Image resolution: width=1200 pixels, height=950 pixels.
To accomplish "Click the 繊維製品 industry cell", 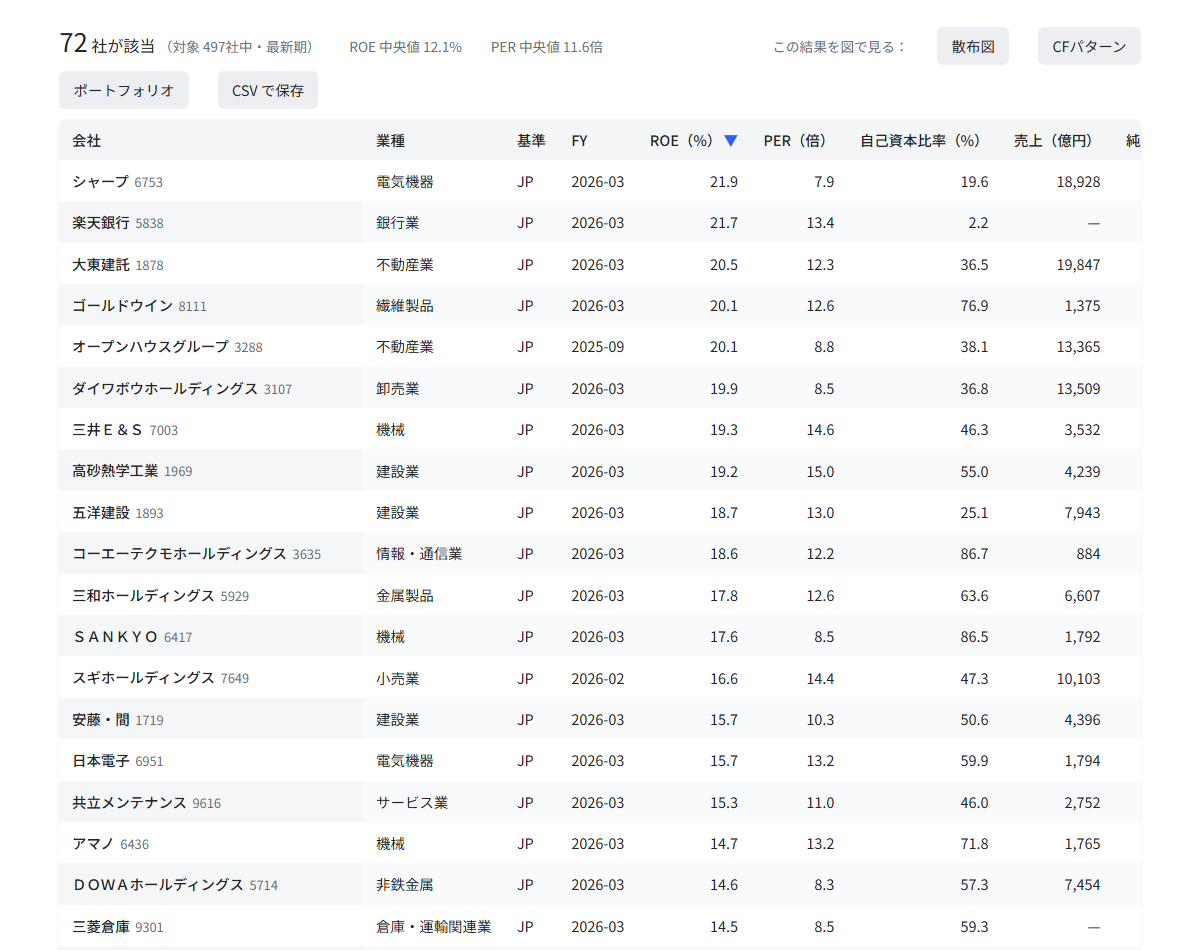I will point(405,306).
